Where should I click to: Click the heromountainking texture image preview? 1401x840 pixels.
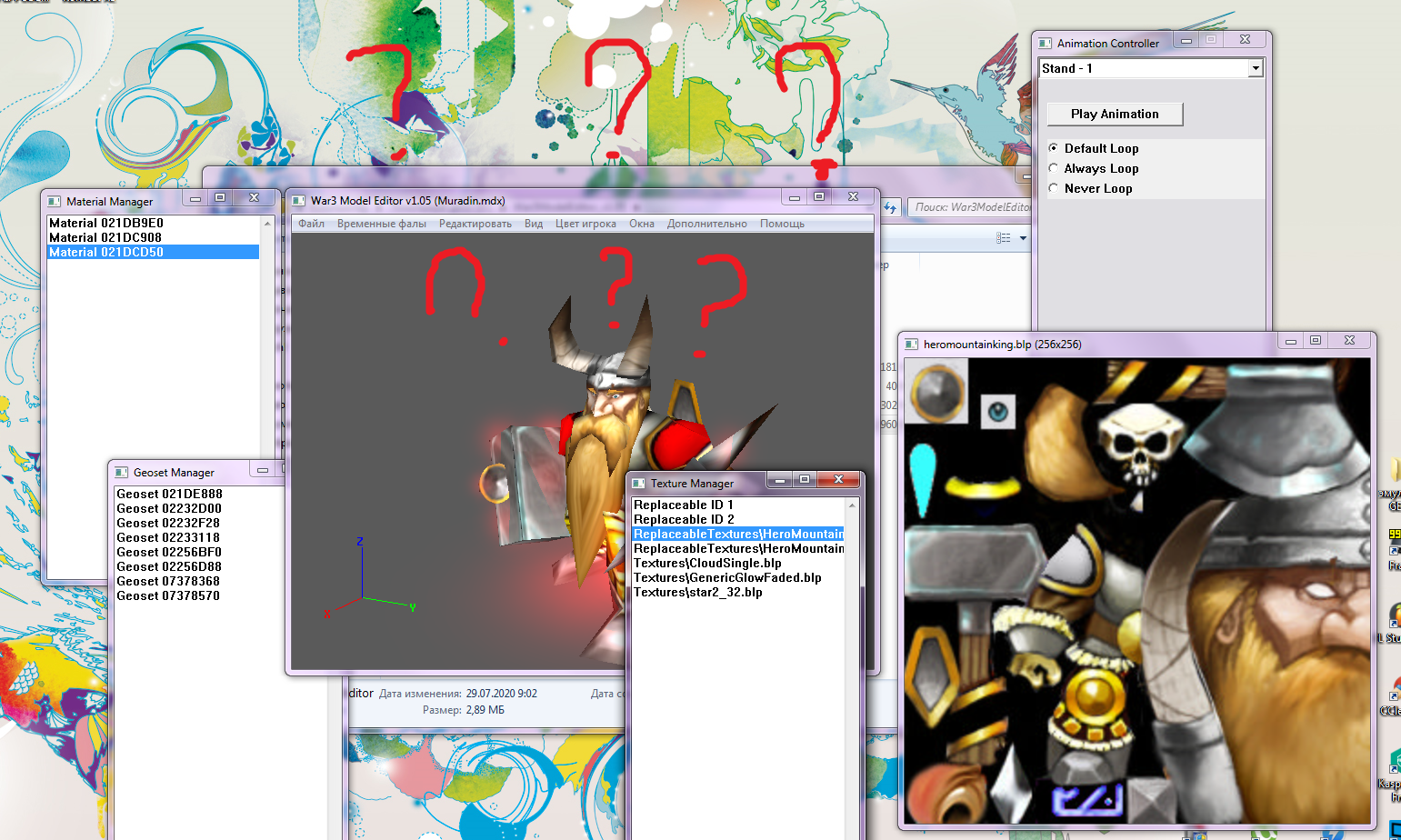(1137, 590)
